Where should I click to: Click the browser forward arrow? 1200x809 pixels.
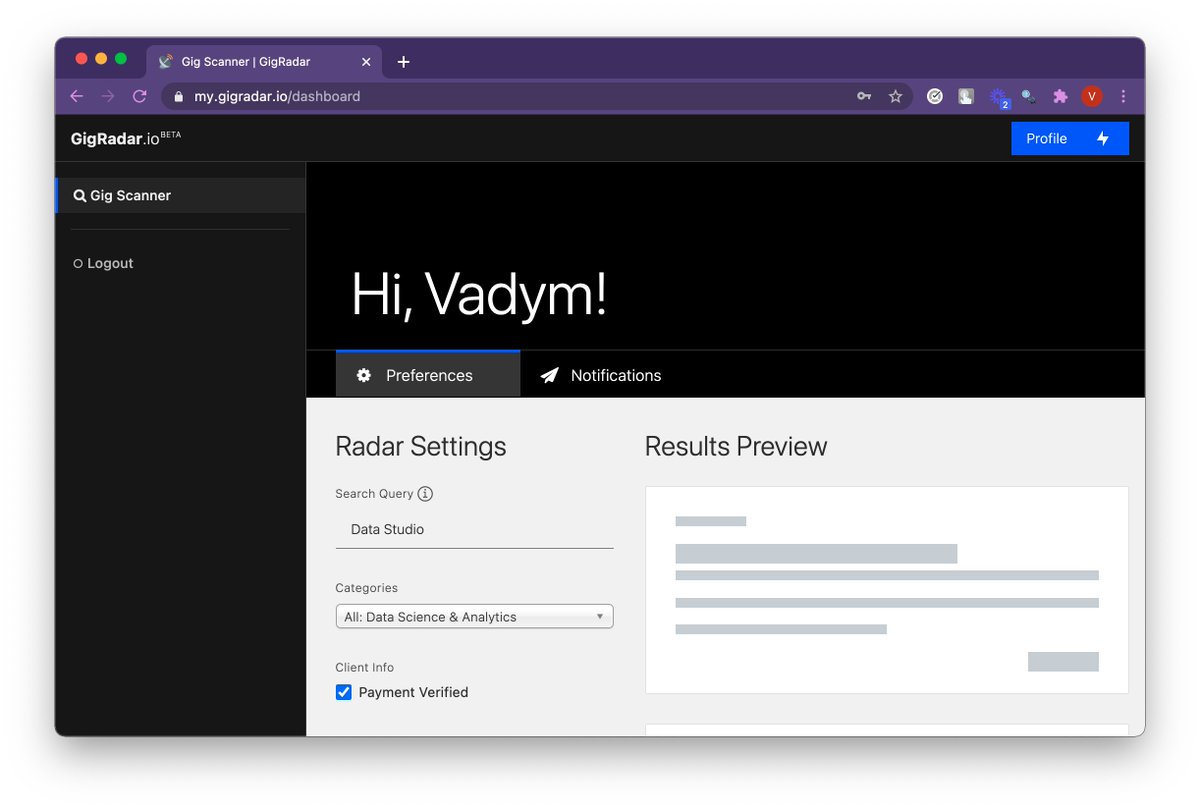(x=108, y=97)
